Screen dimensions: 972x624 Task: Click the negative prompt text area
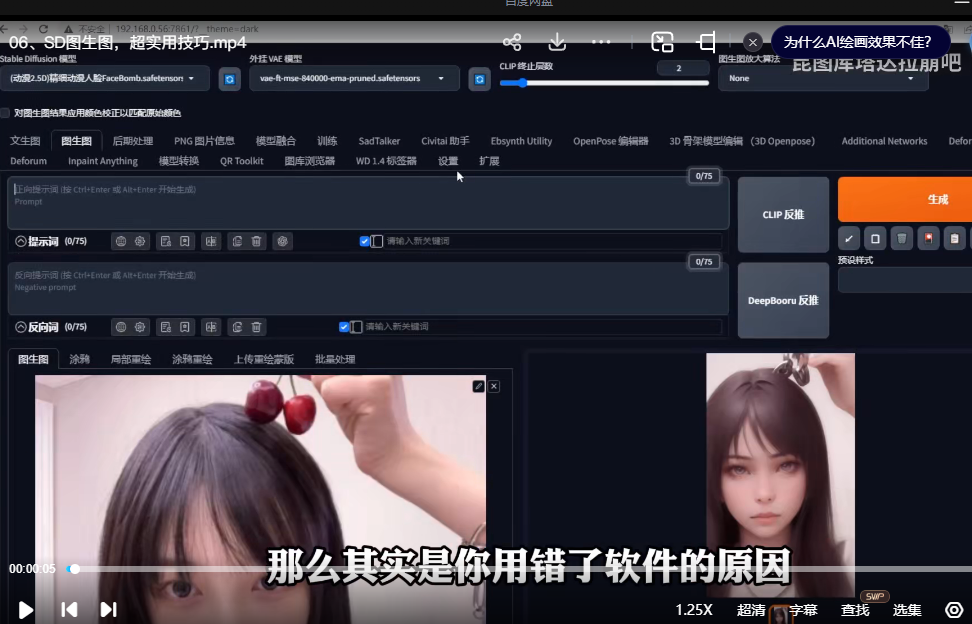(x=368, y=288)
